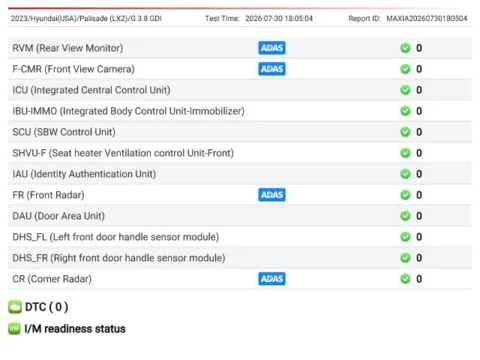This screenshot has height=360, width=480.
Task: Select DHS_FR Right front door handle row
Action: click(240, 258)
